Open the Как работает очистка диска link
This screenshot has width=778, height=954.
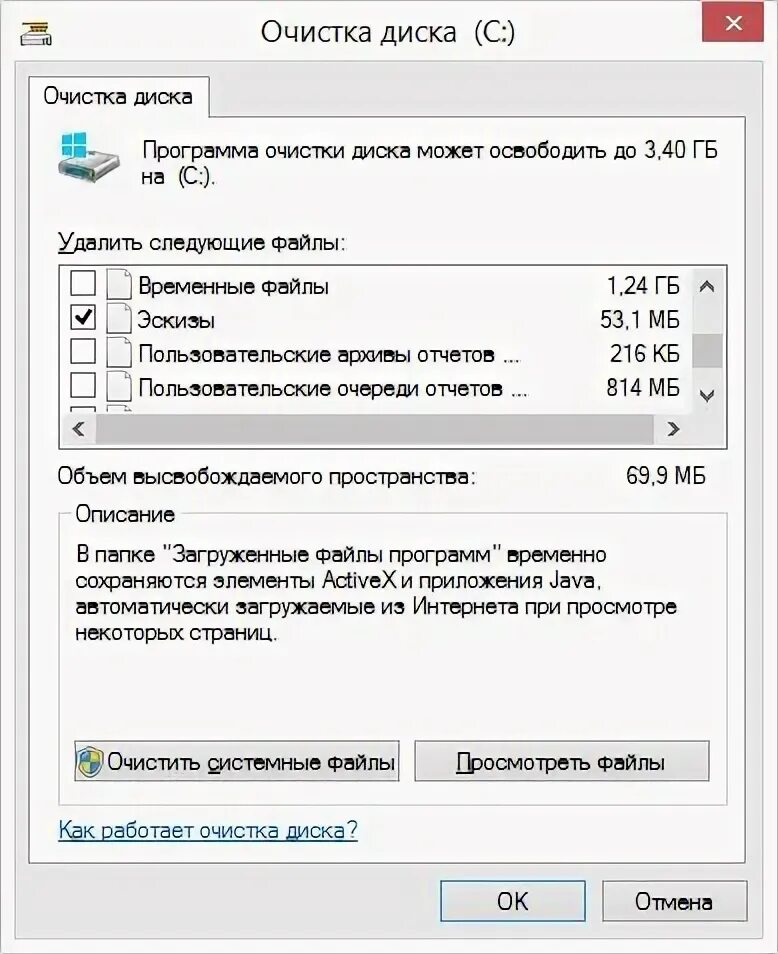208,830
